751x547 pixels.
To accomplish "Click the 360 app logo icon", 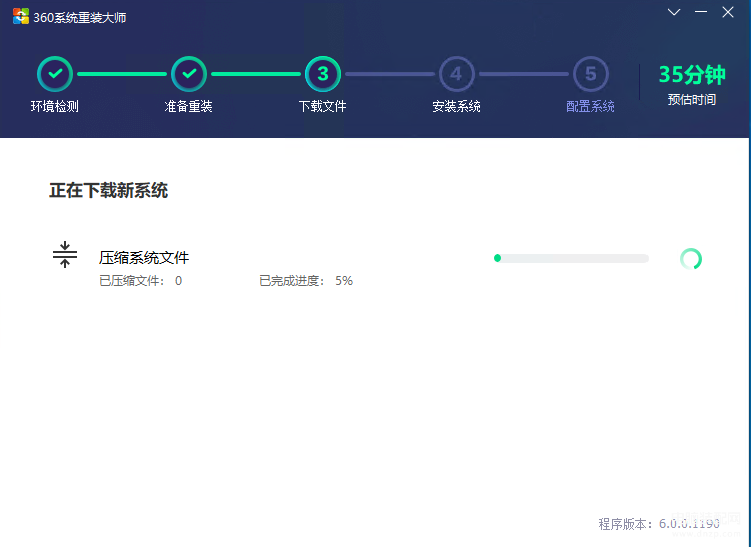I will point(21,16).
